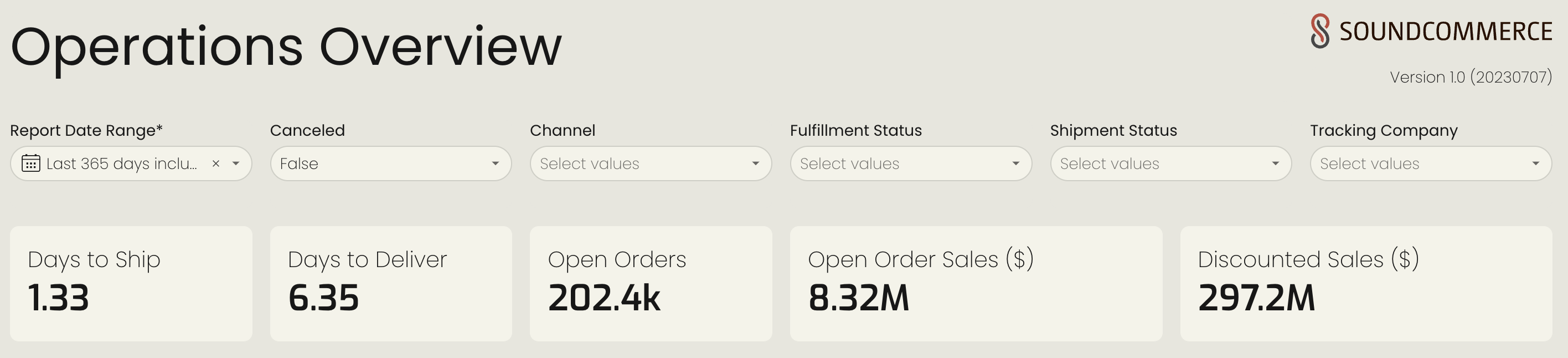Click the Open Order Sales 8.32M card
Screen dimensions: 1568x358
[x=976, y=284]
